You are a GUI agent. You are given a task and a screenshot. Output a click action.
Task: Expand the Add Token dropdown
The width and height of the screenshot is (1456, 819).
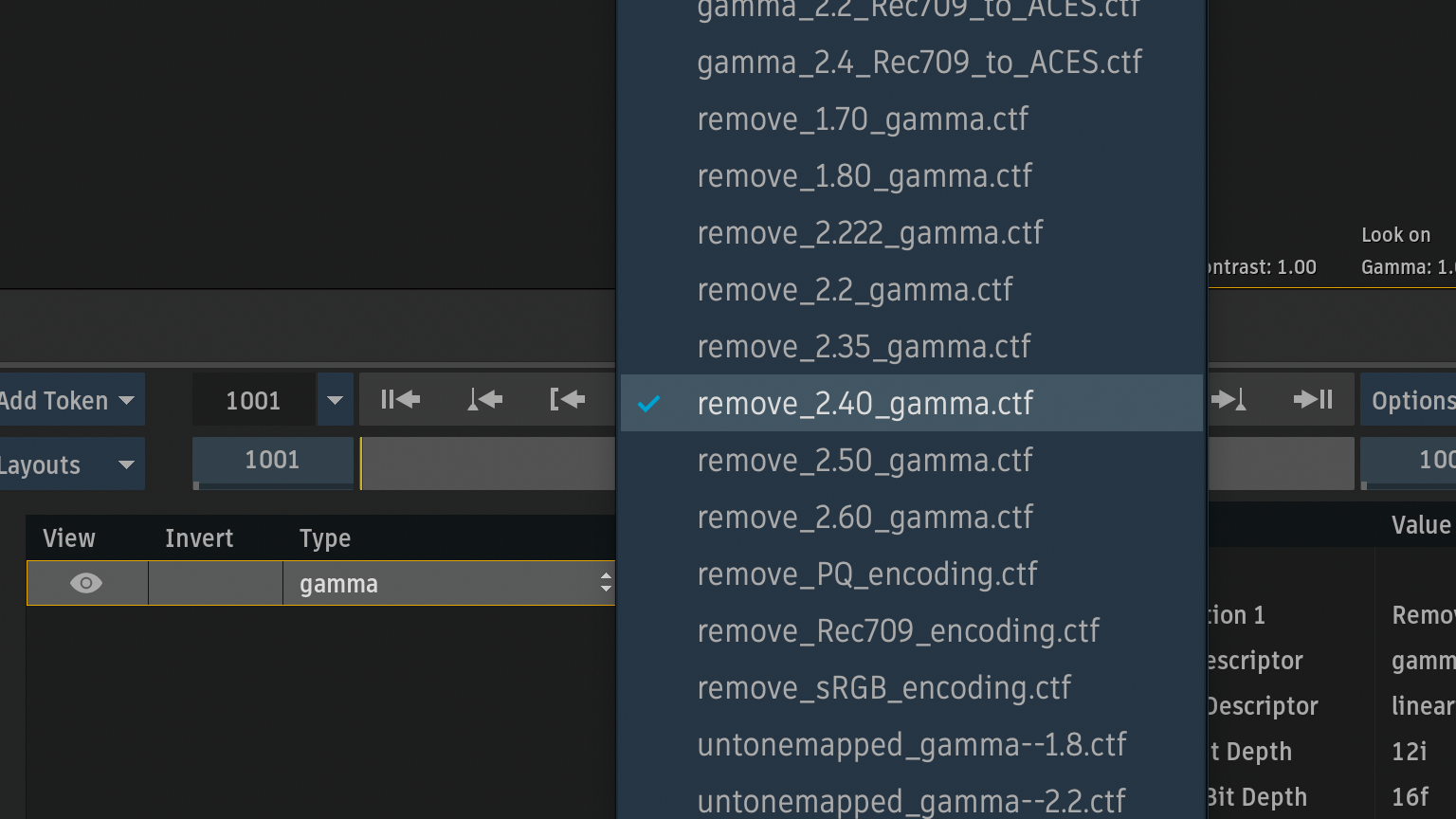click(x=70, y=400)
